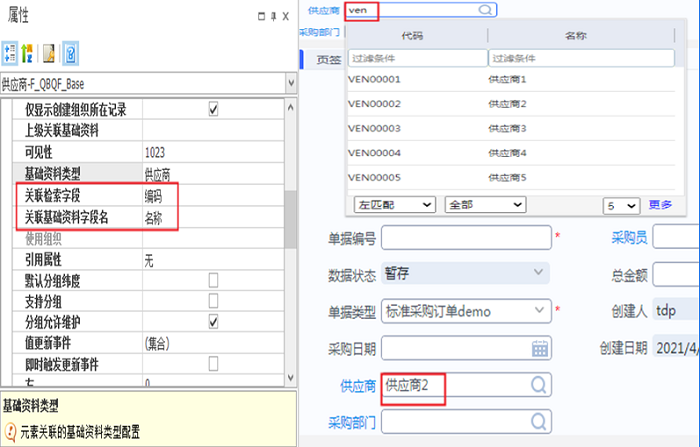The width and height of the screenshot is (700, 447).
Task: Toggle 分组允许维护 checkbox
Action: pos(213,322)
